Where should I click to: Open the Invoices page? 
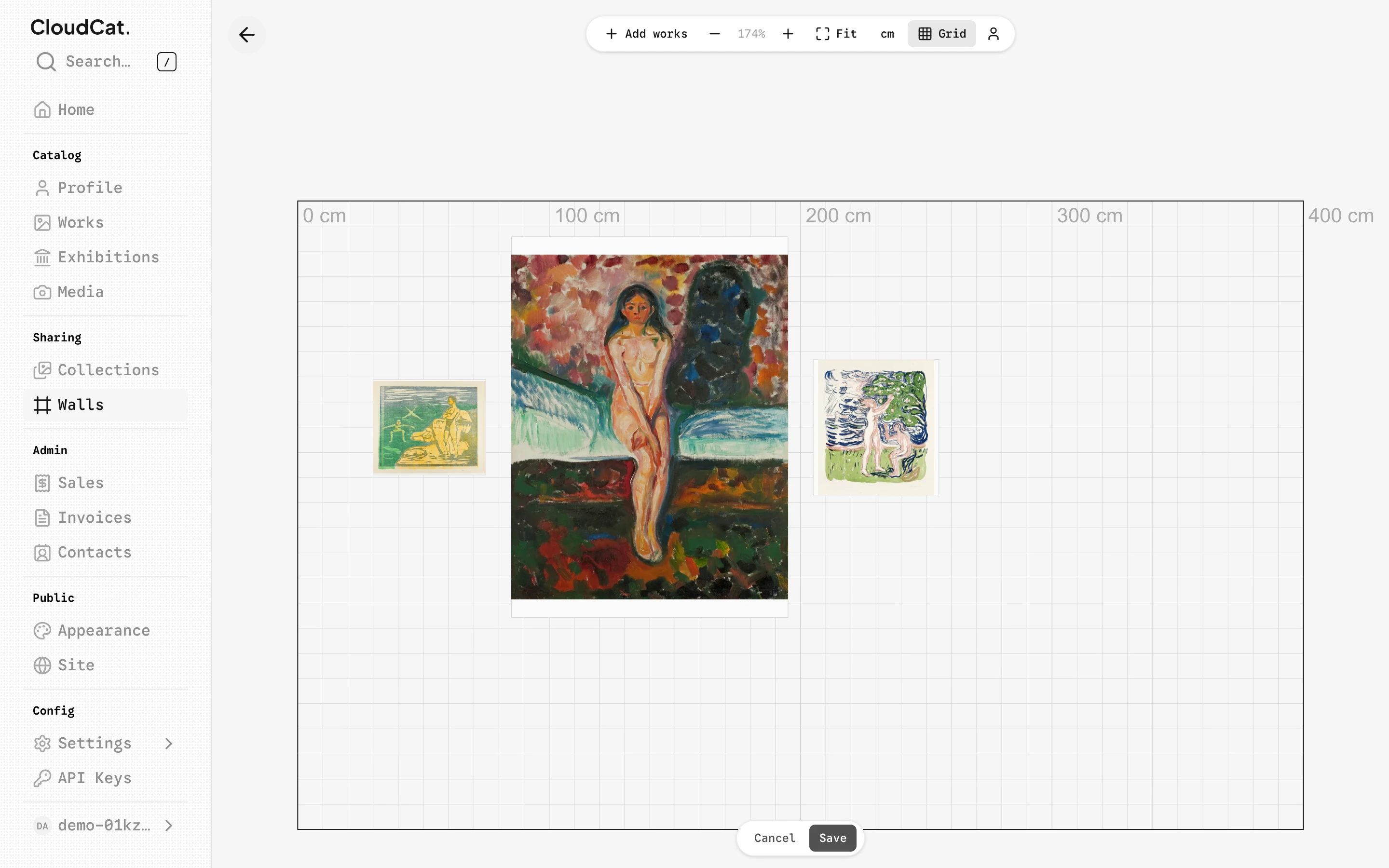(x=106, y=518)
